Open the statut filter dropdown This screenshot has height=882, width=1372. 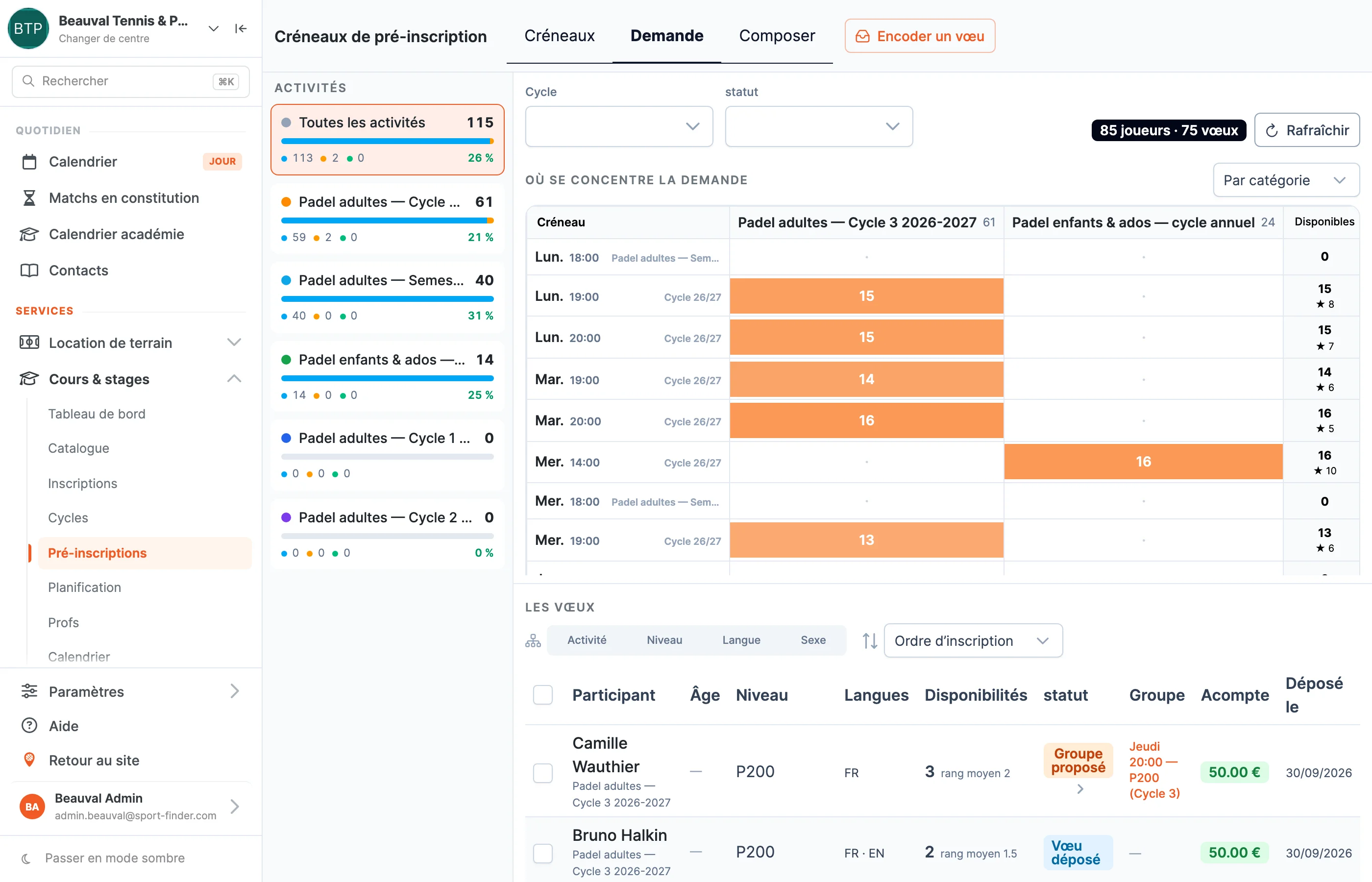[x=819, y=126]
